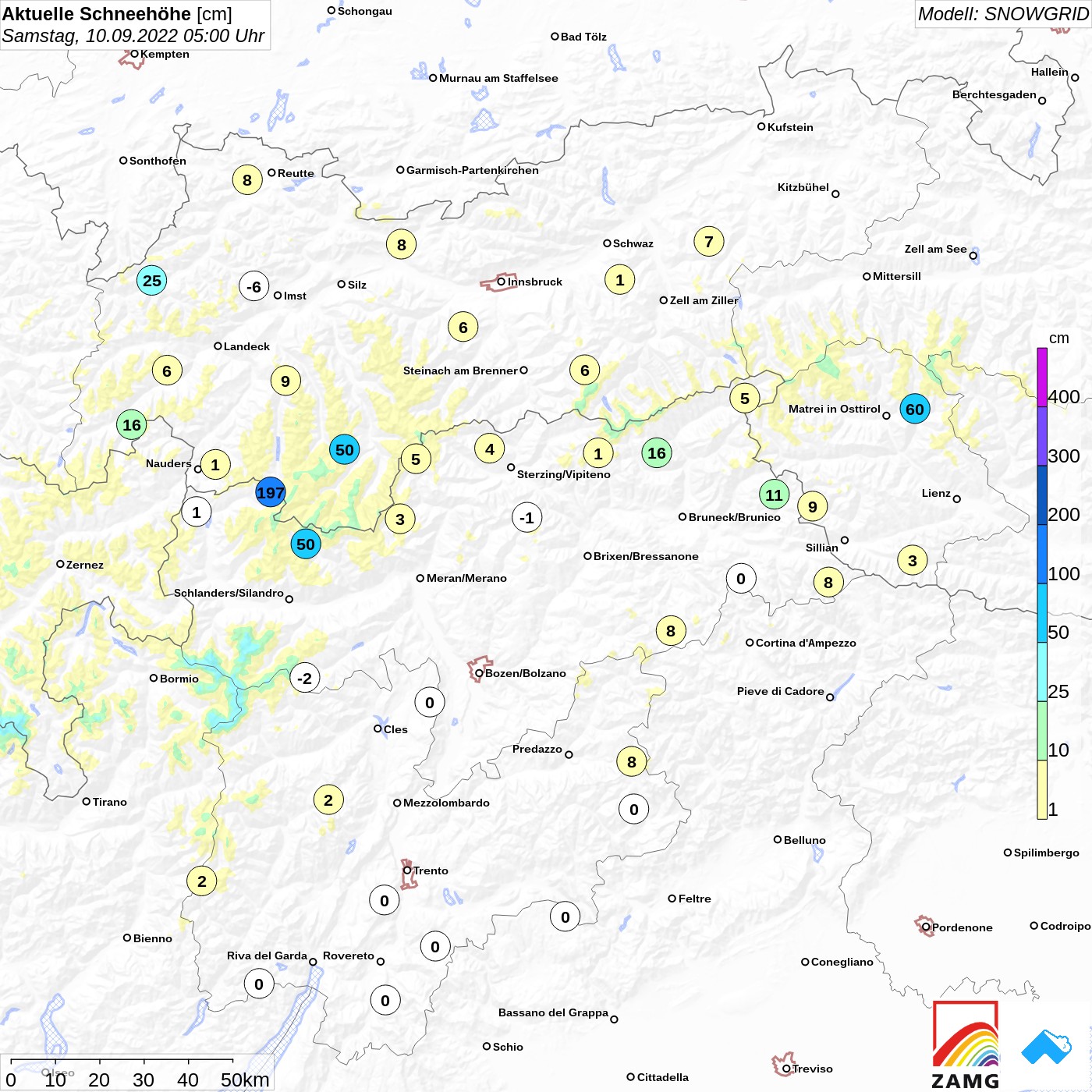Click the 0 marker above Cles
The height and width of the screenshot is (1092, 1092).
coord(430,702)
